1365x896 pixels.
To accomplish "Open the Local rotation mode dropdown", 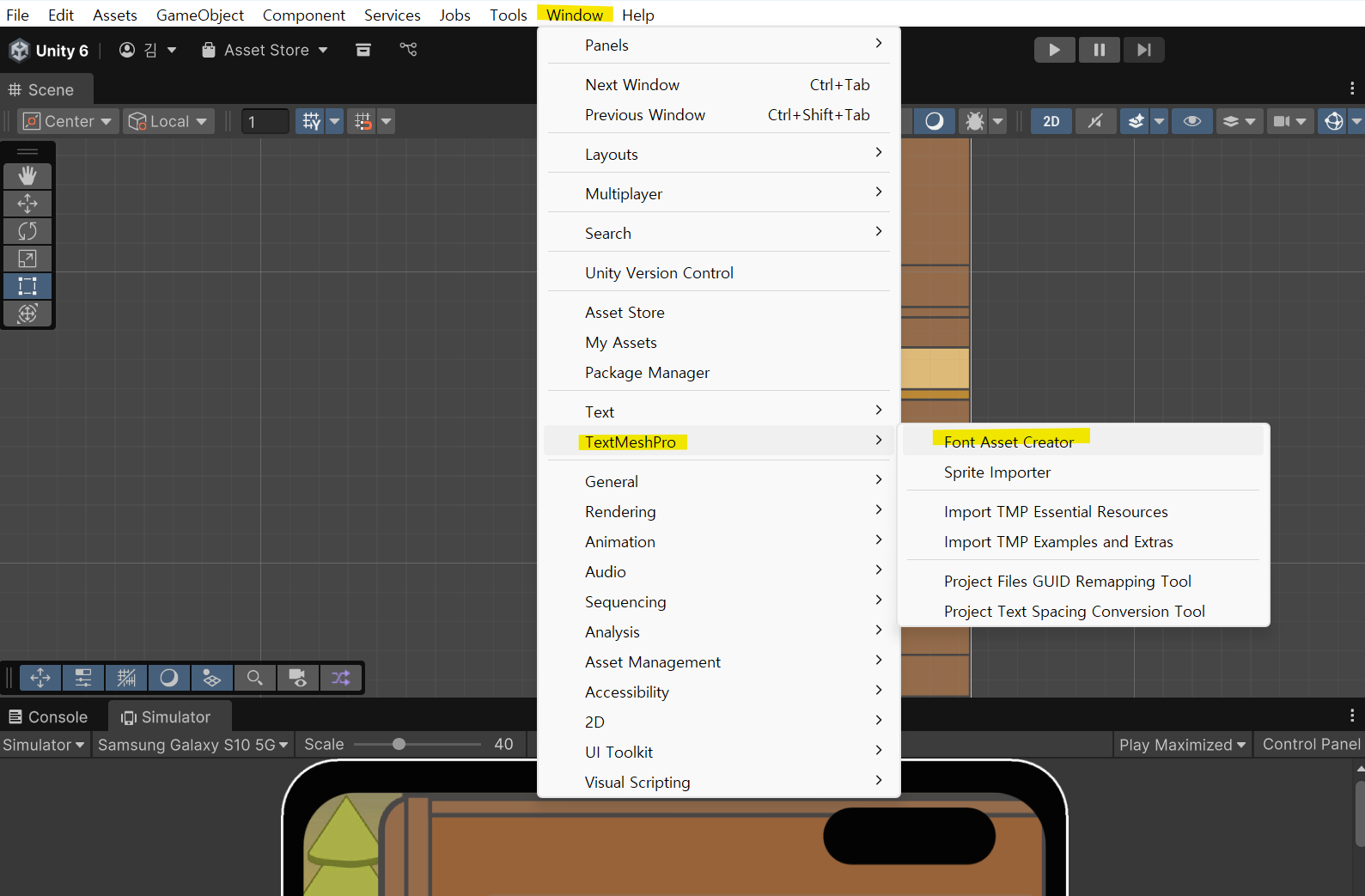I will coord(168,121).
